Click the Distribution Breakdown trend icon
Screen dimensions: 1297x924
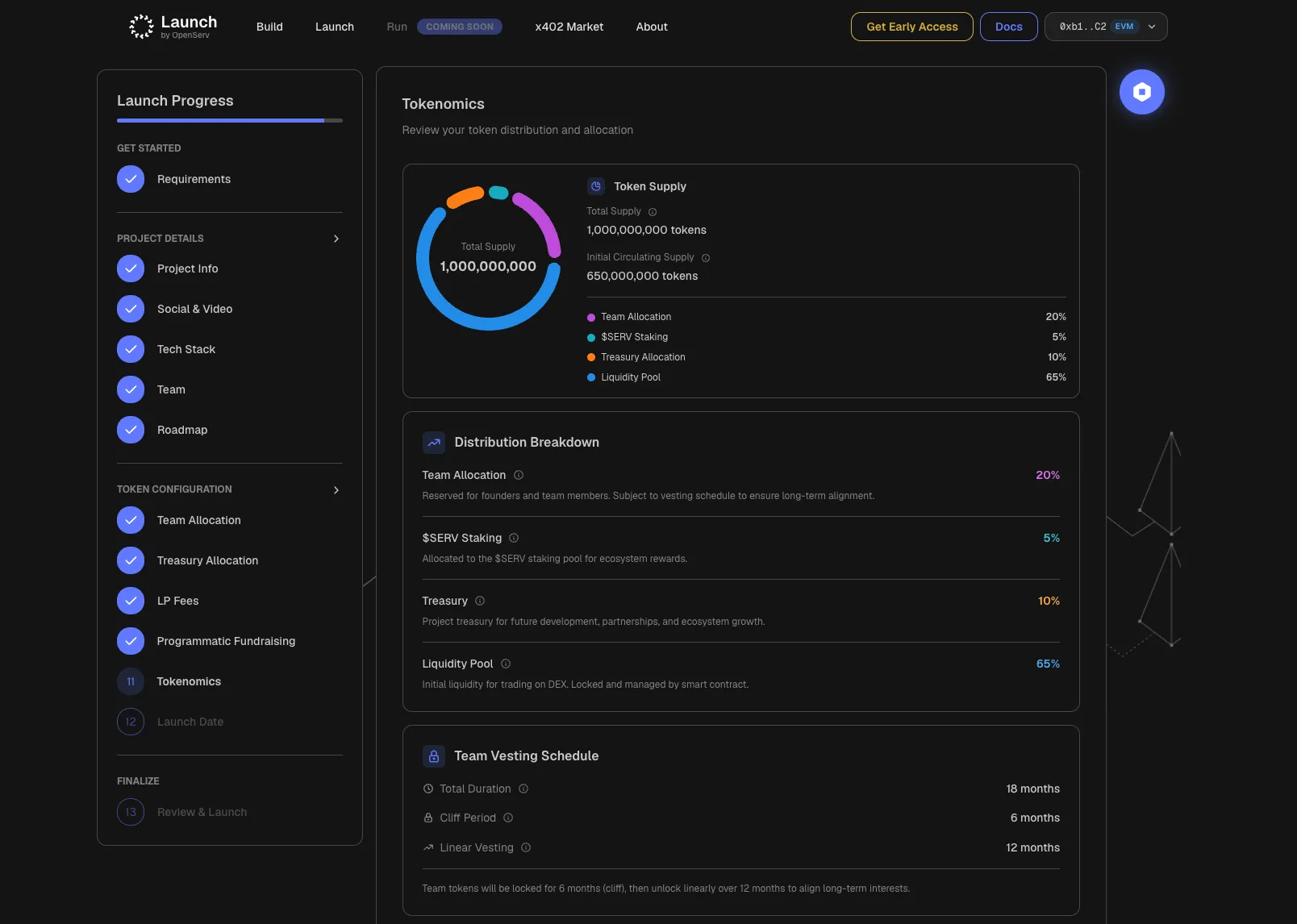tap(434, 443)
